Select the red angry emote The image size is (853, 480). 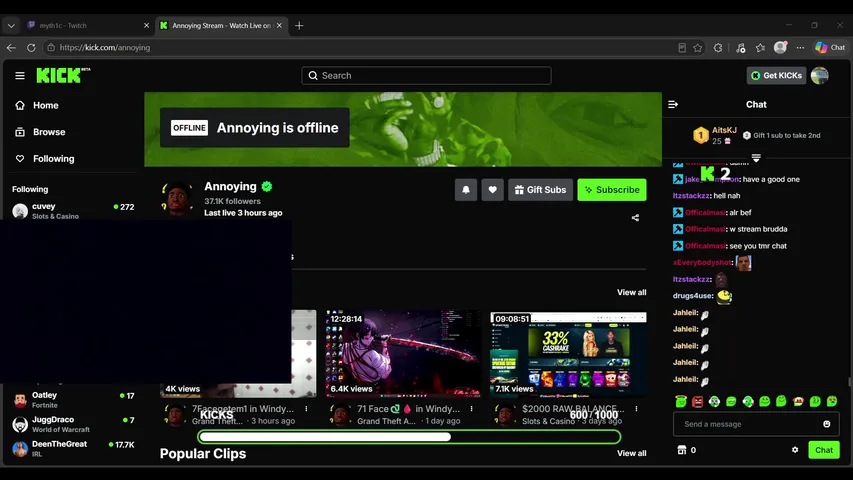(697, 402)
